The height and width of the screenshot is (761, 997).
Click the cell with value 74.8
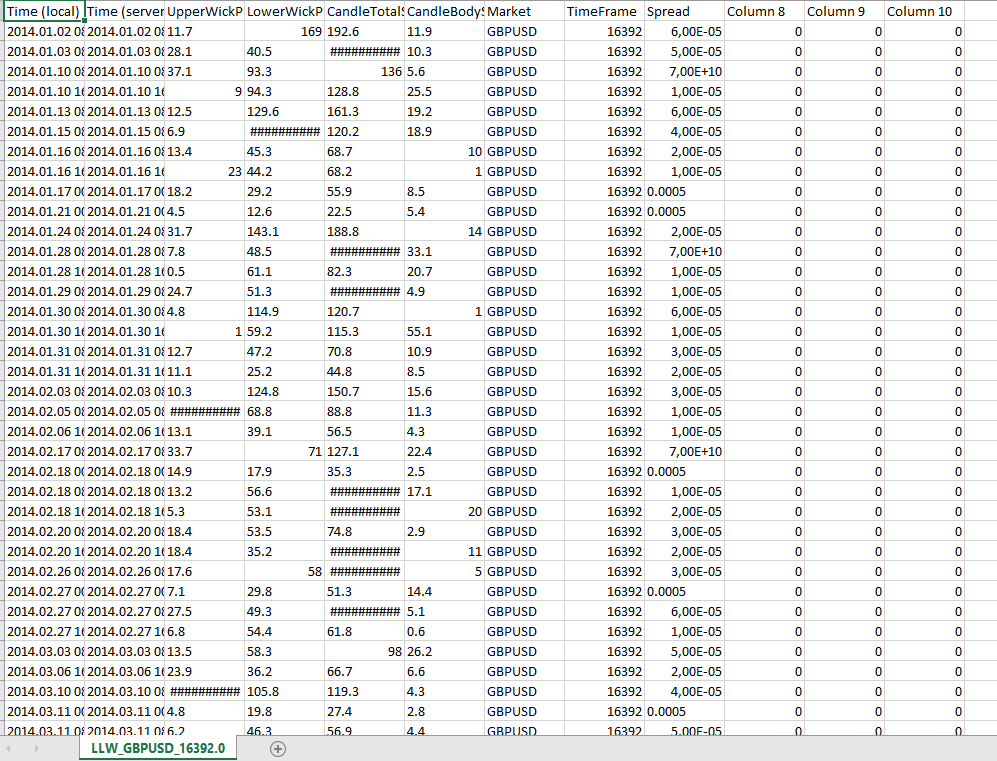[x=365, y=532]
